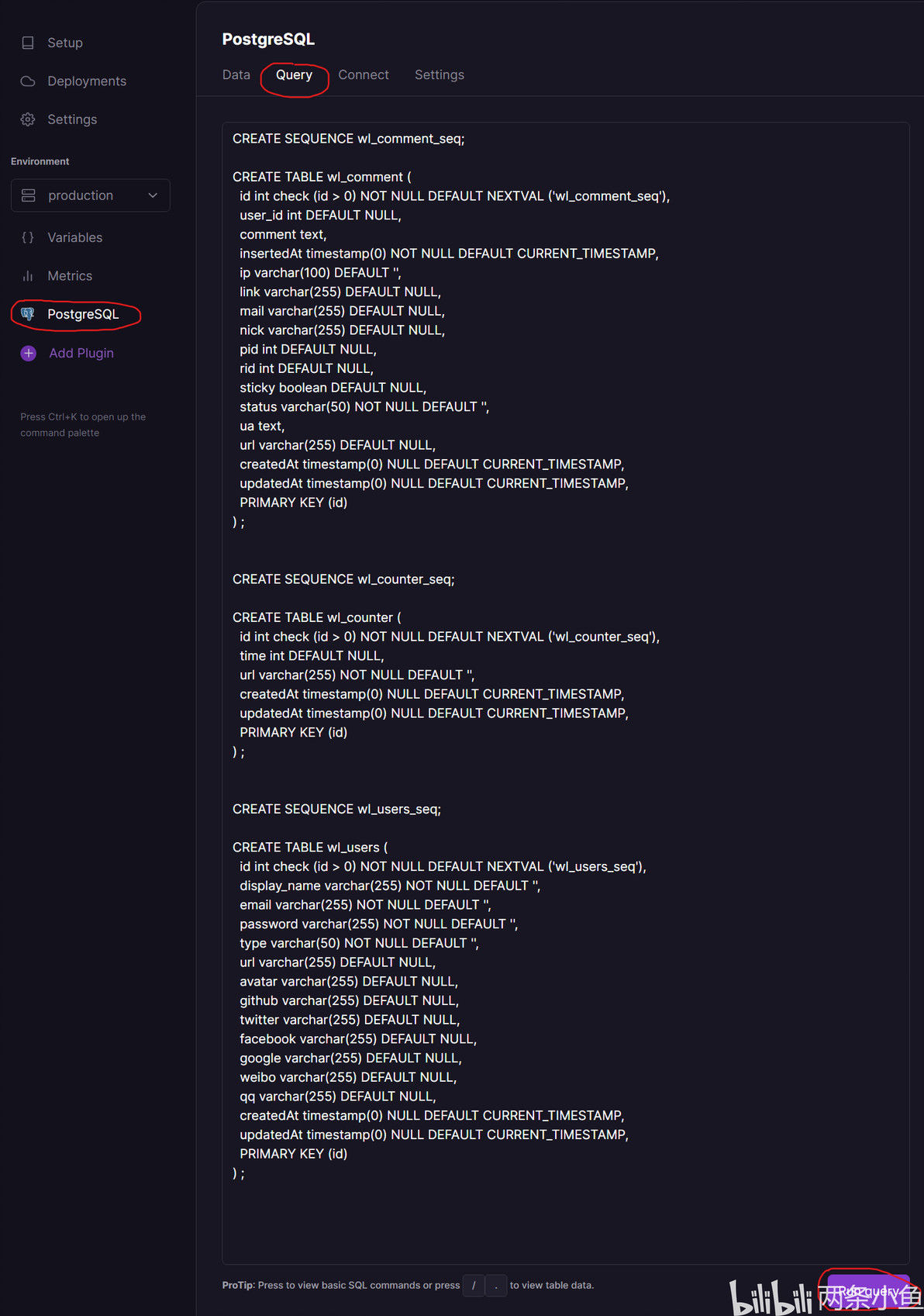Click the PostgreSQL page heading

(x=268, y=39)
